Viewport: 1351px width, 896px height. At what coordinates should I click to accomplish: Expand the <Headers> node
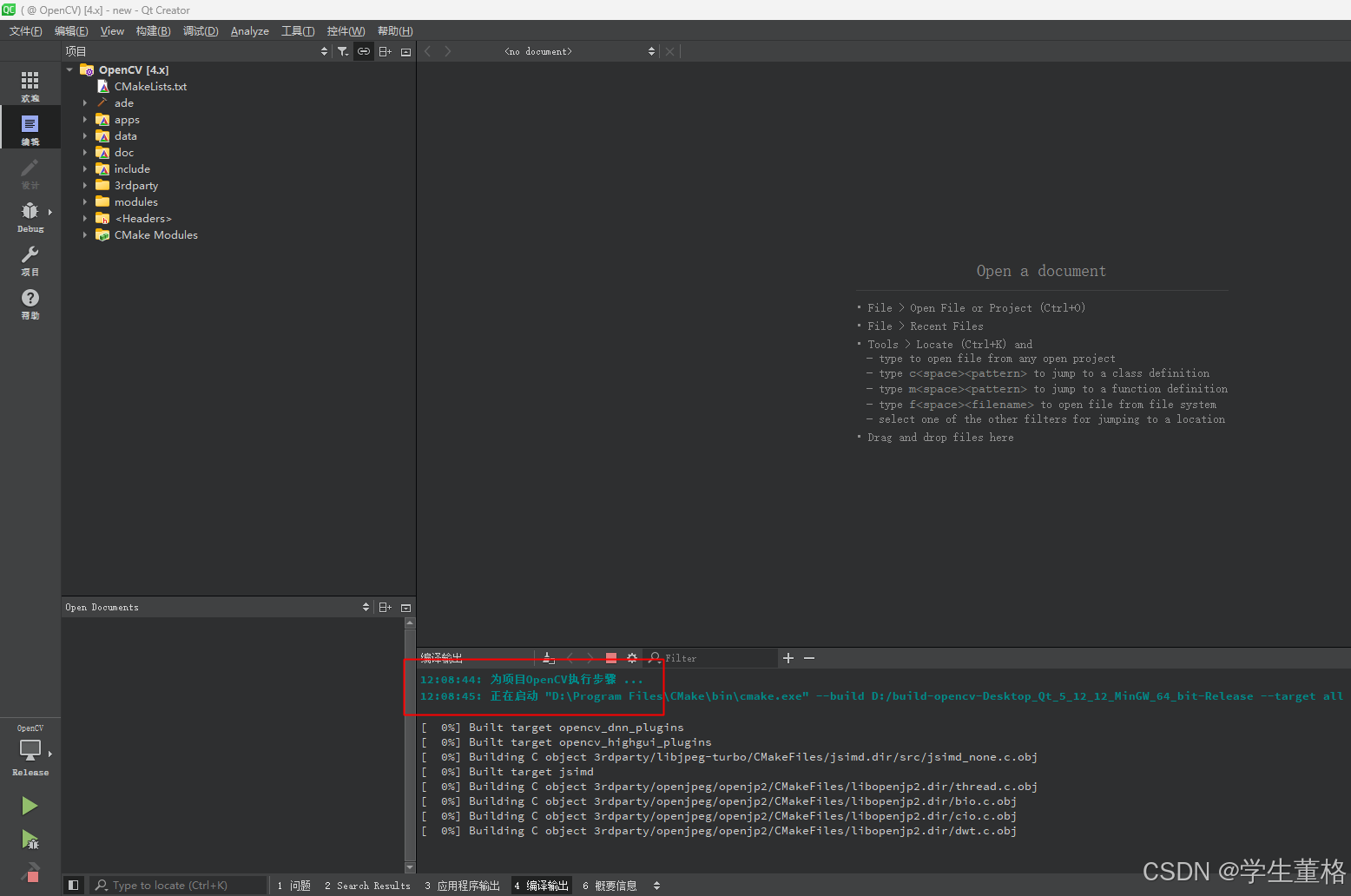click(85, 218)
